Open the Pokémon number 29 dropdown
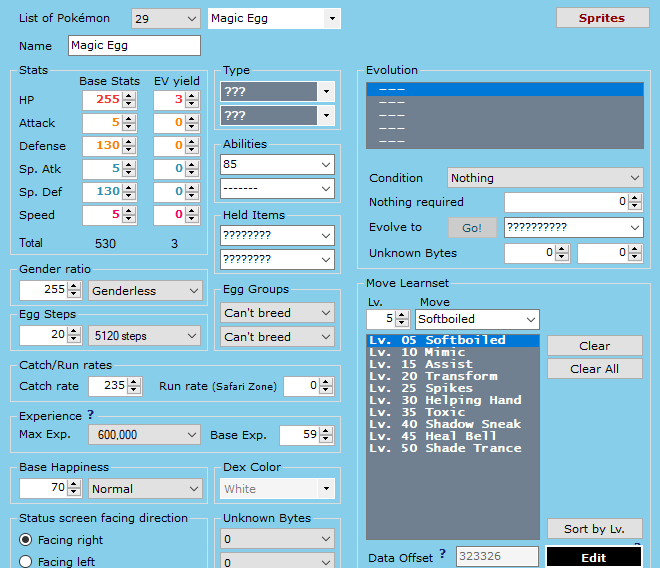660x568 pixels. 166,19
